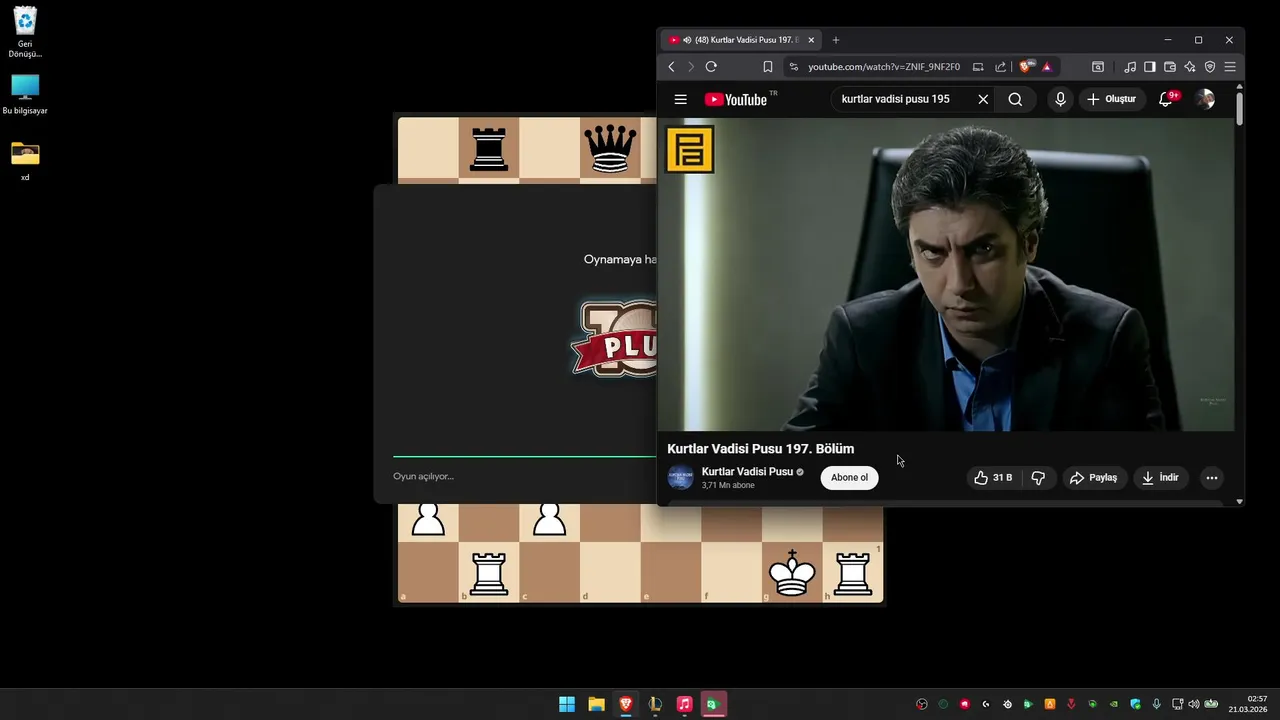Cast or install icon in address bar
Screen dimensions: 1280x720
coord(978,67)
